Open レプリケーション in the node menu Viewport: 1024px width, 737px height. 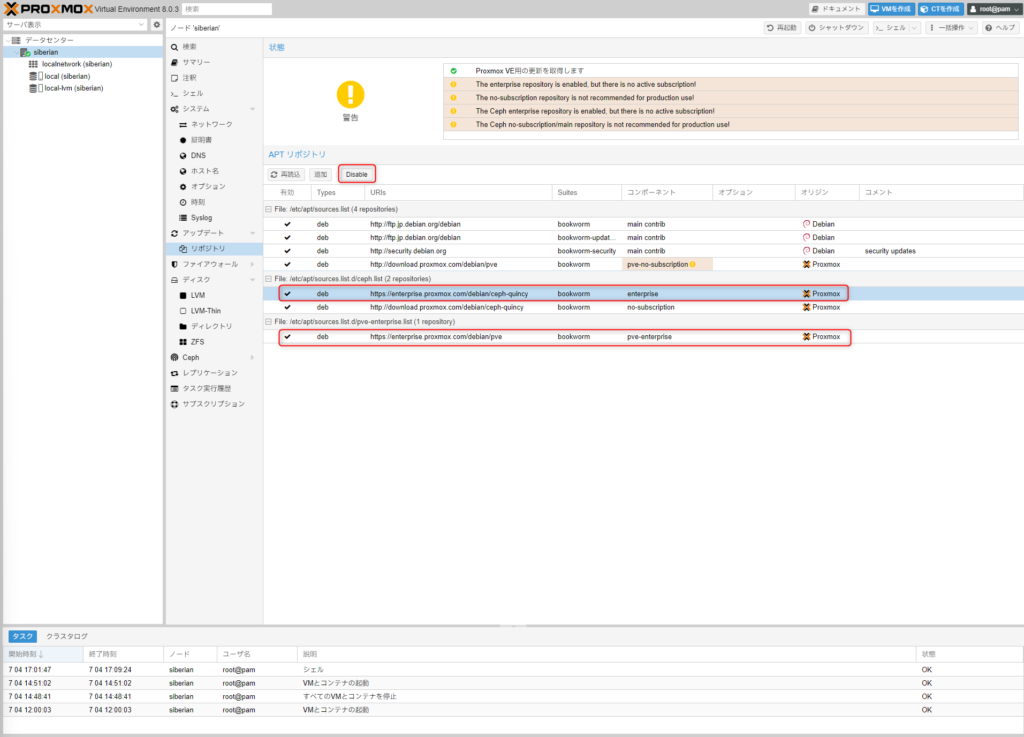[214, 373]
